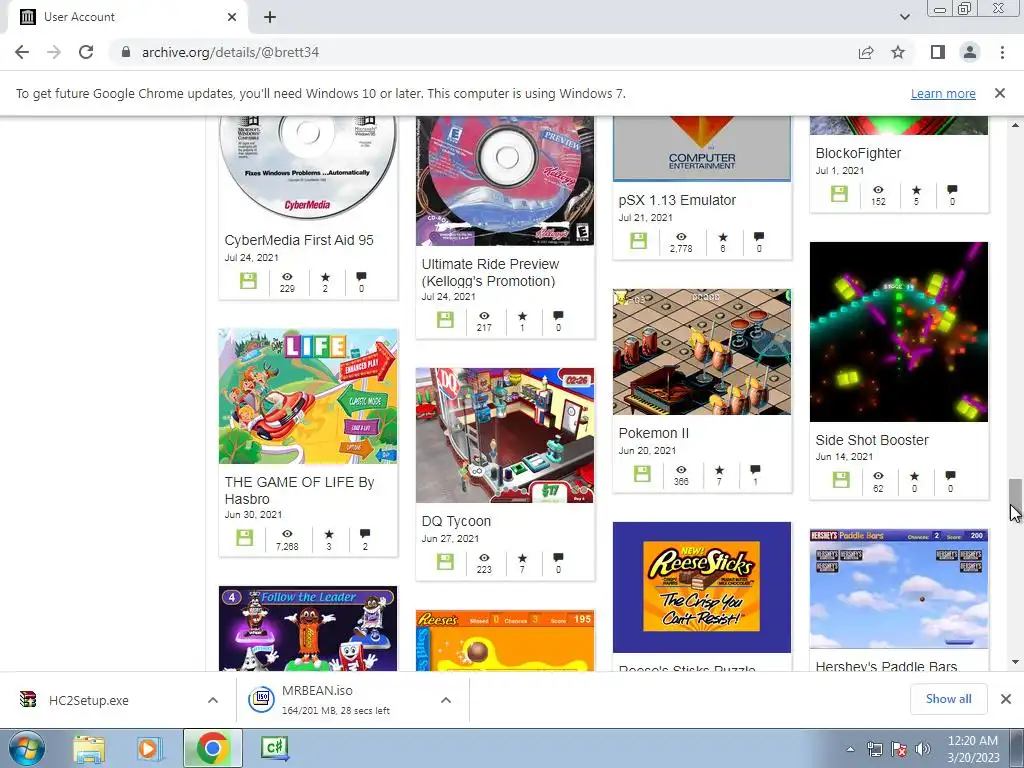Click favorites star on Side Shot Booster
1024x768 pixels.
(x=914, y=476)
